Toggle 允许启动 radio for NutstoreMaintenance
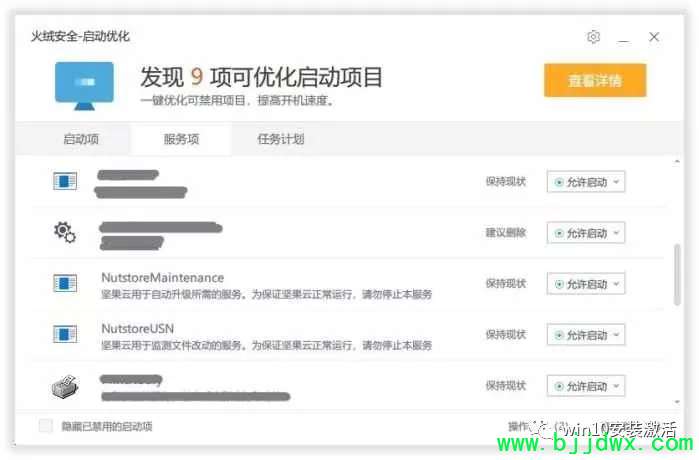This screenshot has width=699, height=460. (x=559, y=284)
